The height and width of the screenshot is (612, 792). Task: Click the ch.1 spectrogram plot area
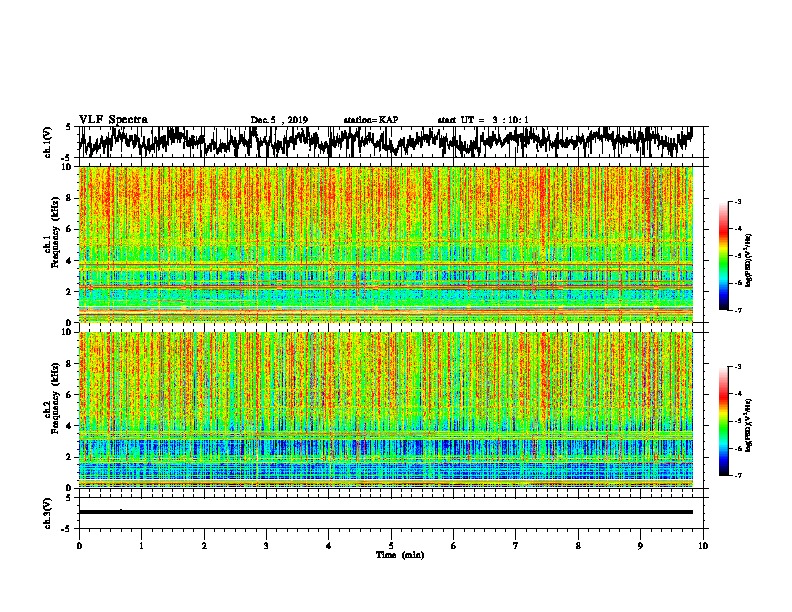(x=386, y=244)
